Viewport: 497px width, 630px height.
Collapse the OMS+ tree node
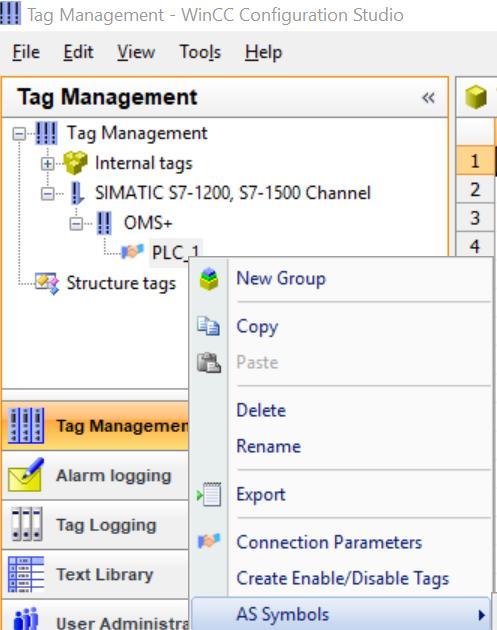coord(76,223)
